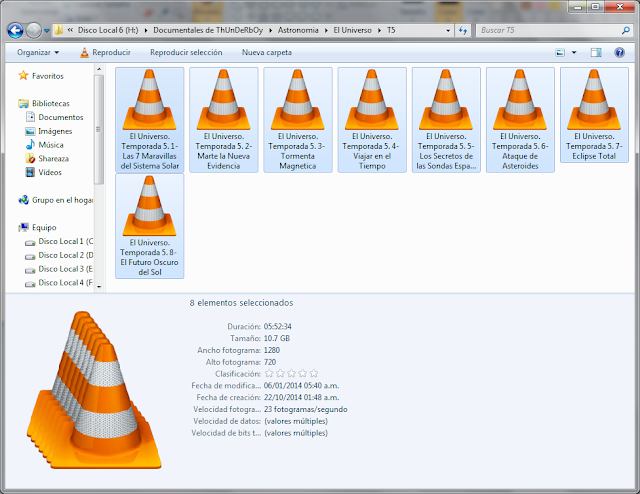640x494 pixels.
Task: Click Reproducir with the VLC cone
Action: coord(105,52)
